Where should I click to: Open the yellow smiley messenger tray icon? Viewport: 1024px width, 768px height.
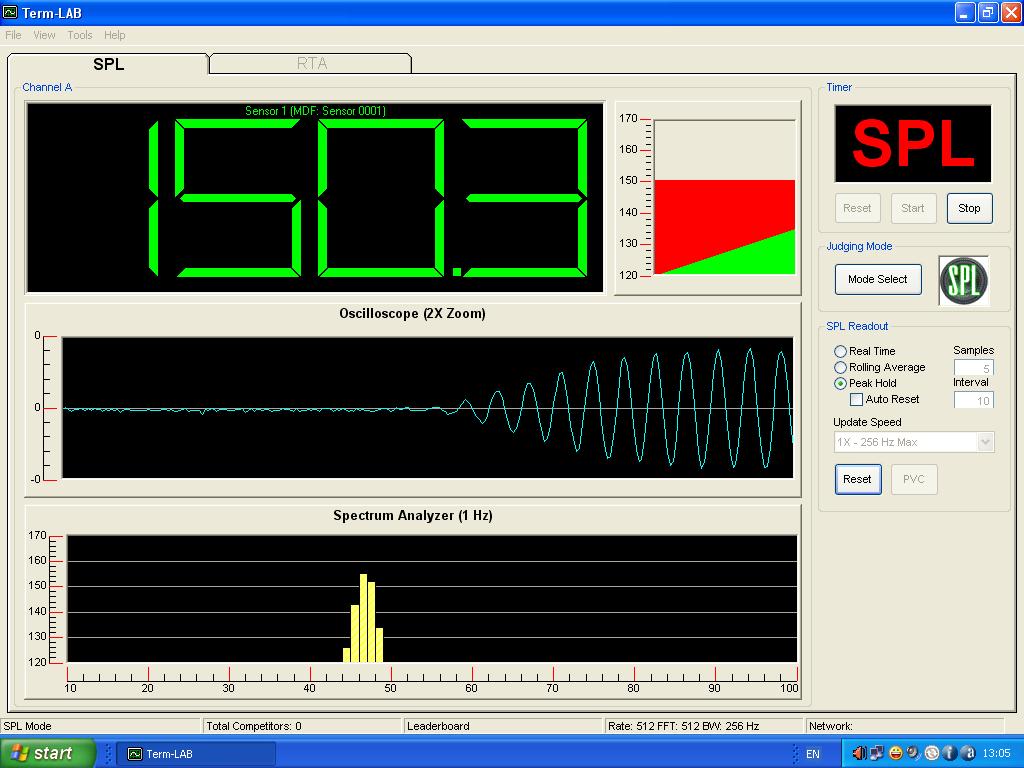[x=895, y=753]
